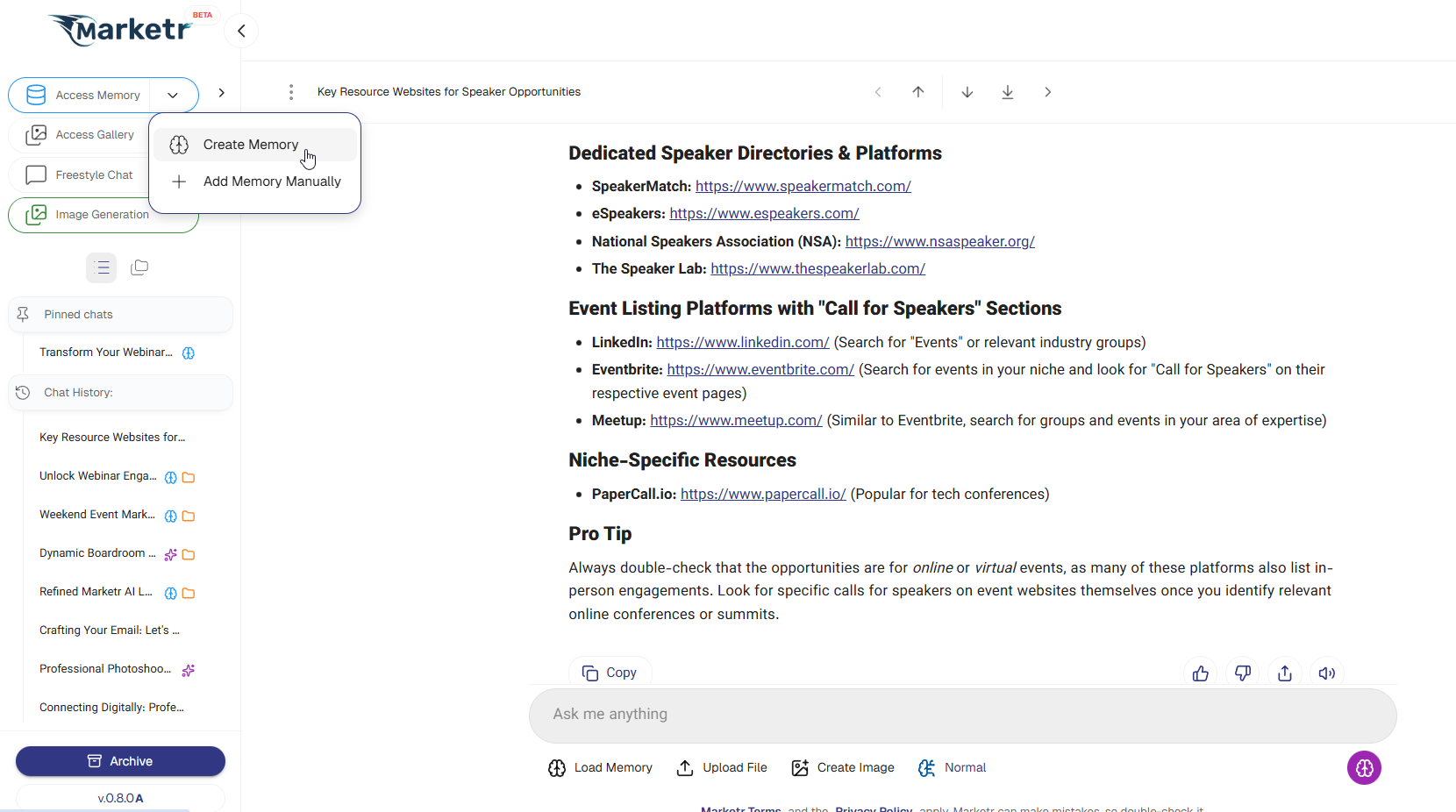
Task: Open the speakermatch.com link
Action: (x=803, y=187)
